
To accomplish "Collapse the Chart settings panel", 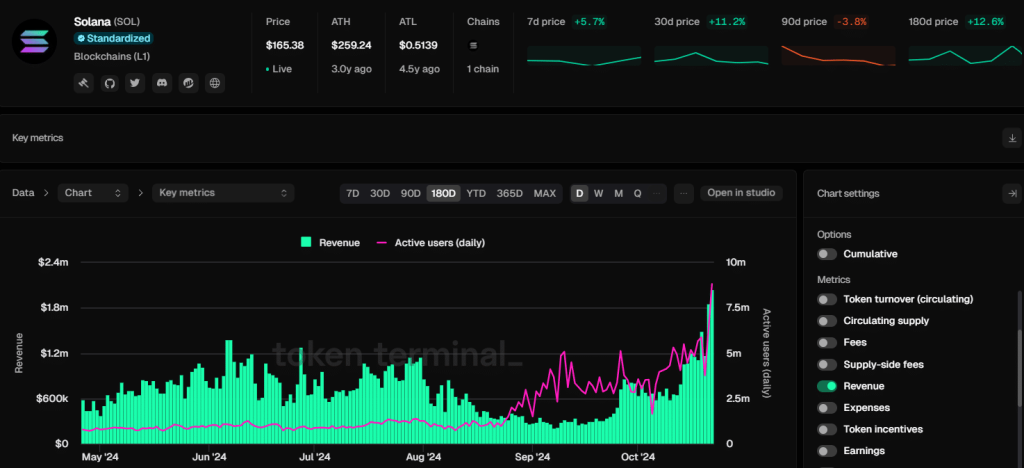I will pyautogui.click(x=1011, y=193).
